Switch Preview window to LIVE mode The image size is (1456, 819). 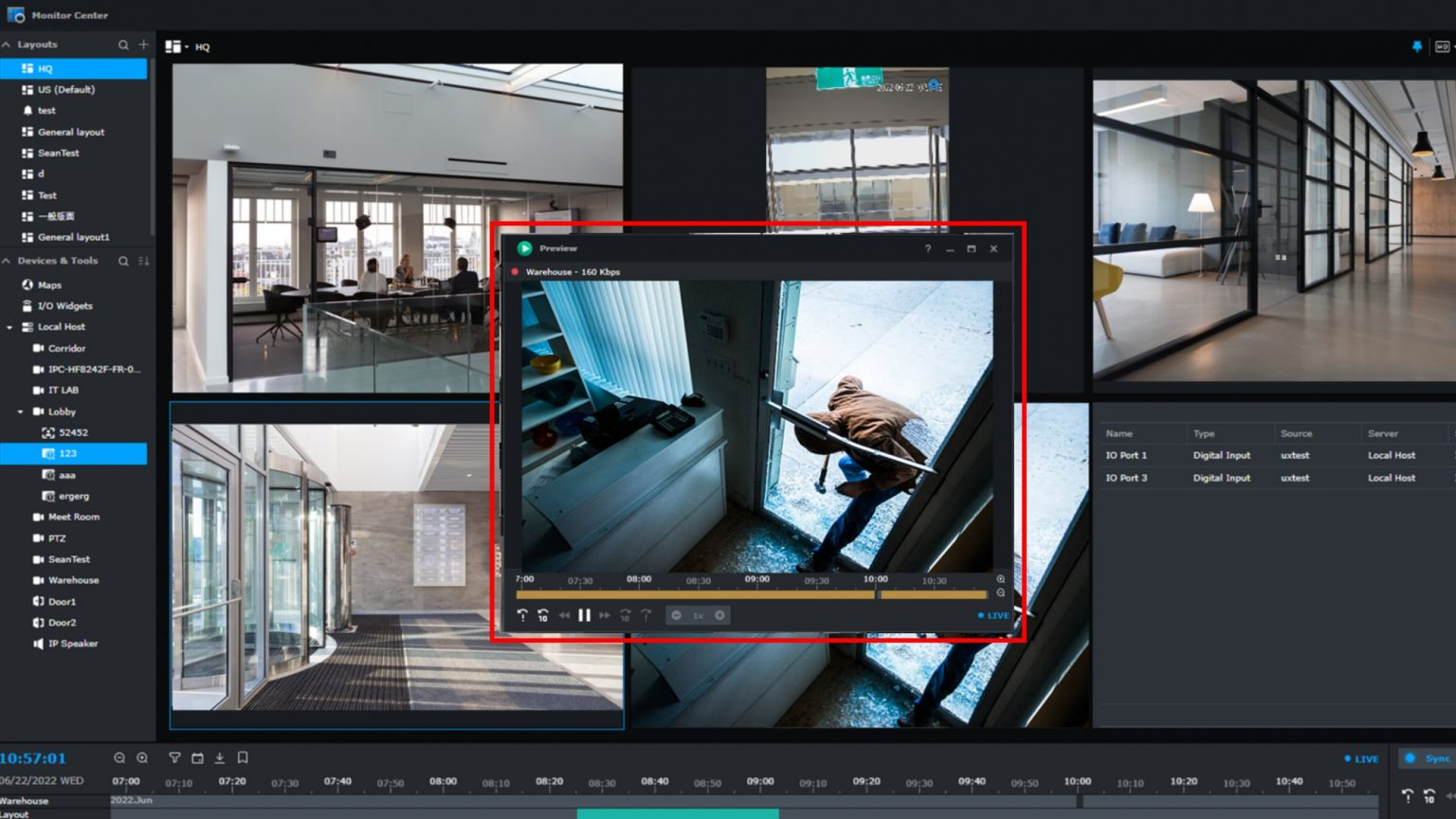pos(993,615)
